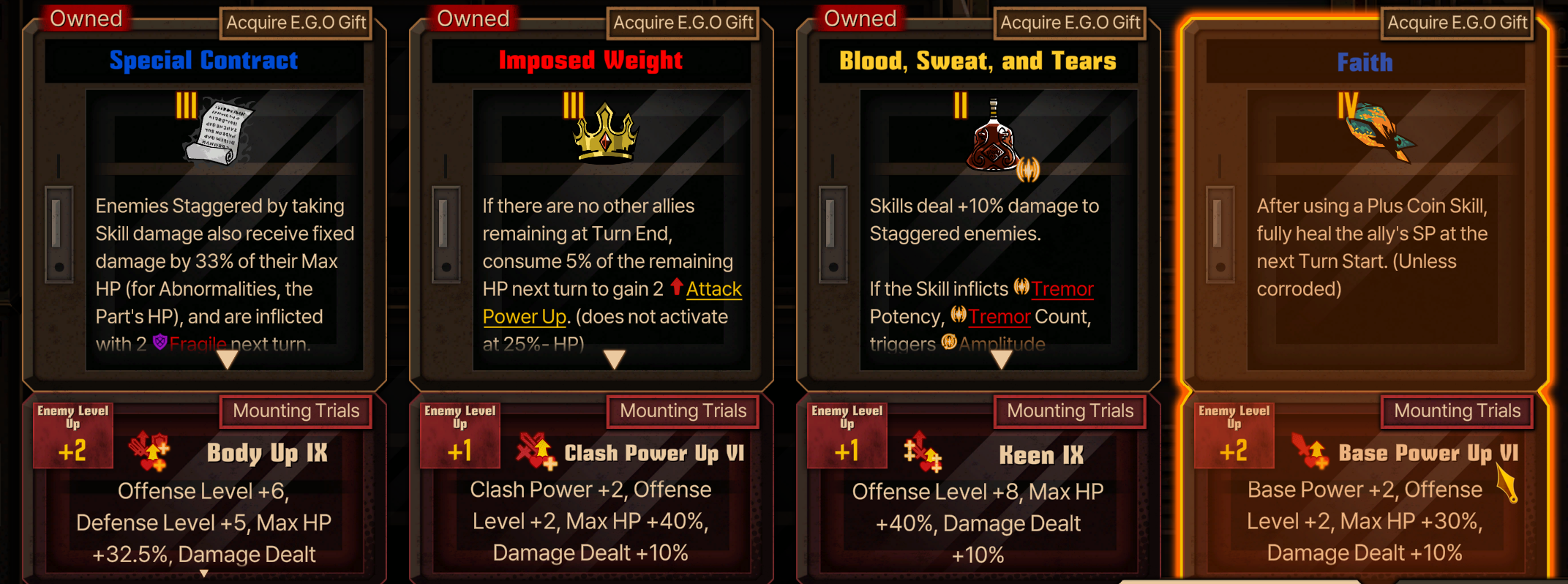Select the Blood, Sweat, and Tears flask icon
Viewport: 1568px width, 584px height.
pyautogui.click(x=994, y=137)
